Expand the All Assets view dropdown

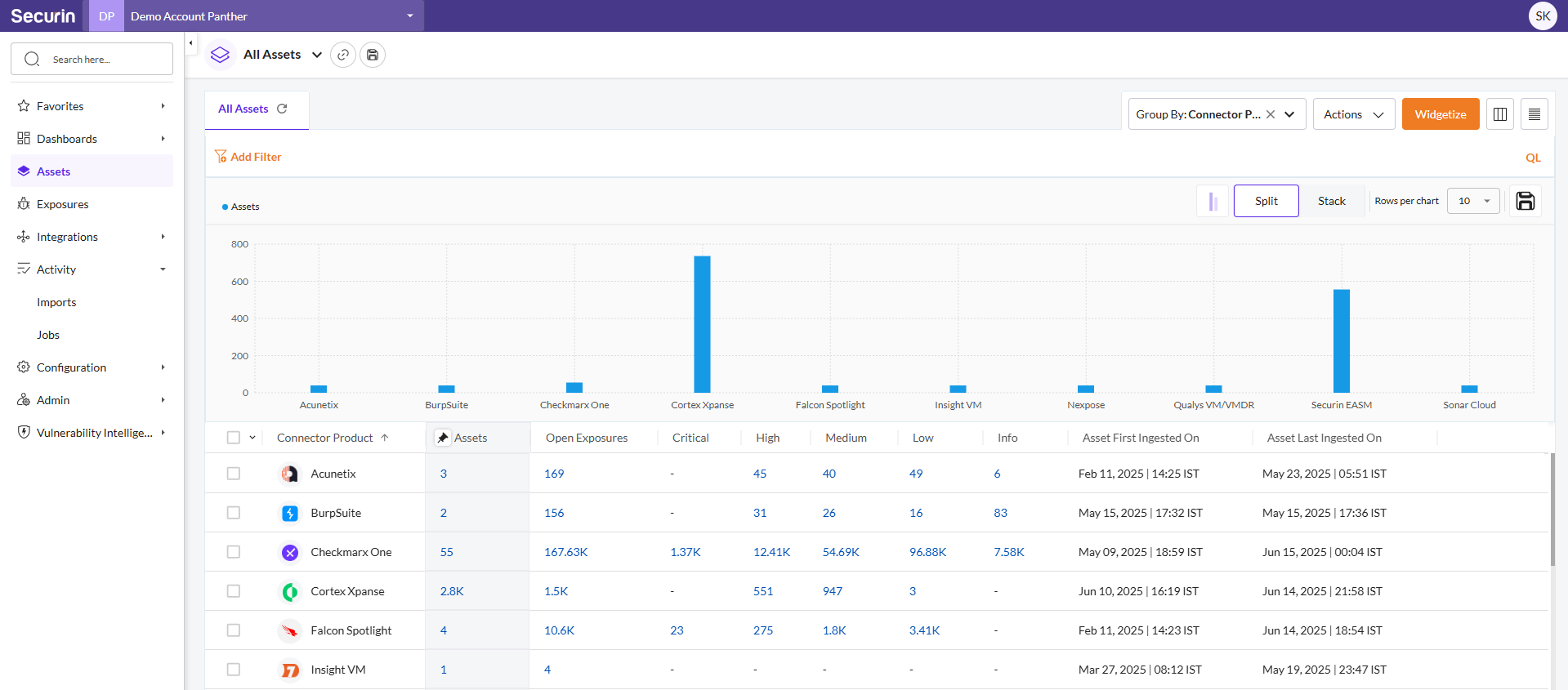317,55
